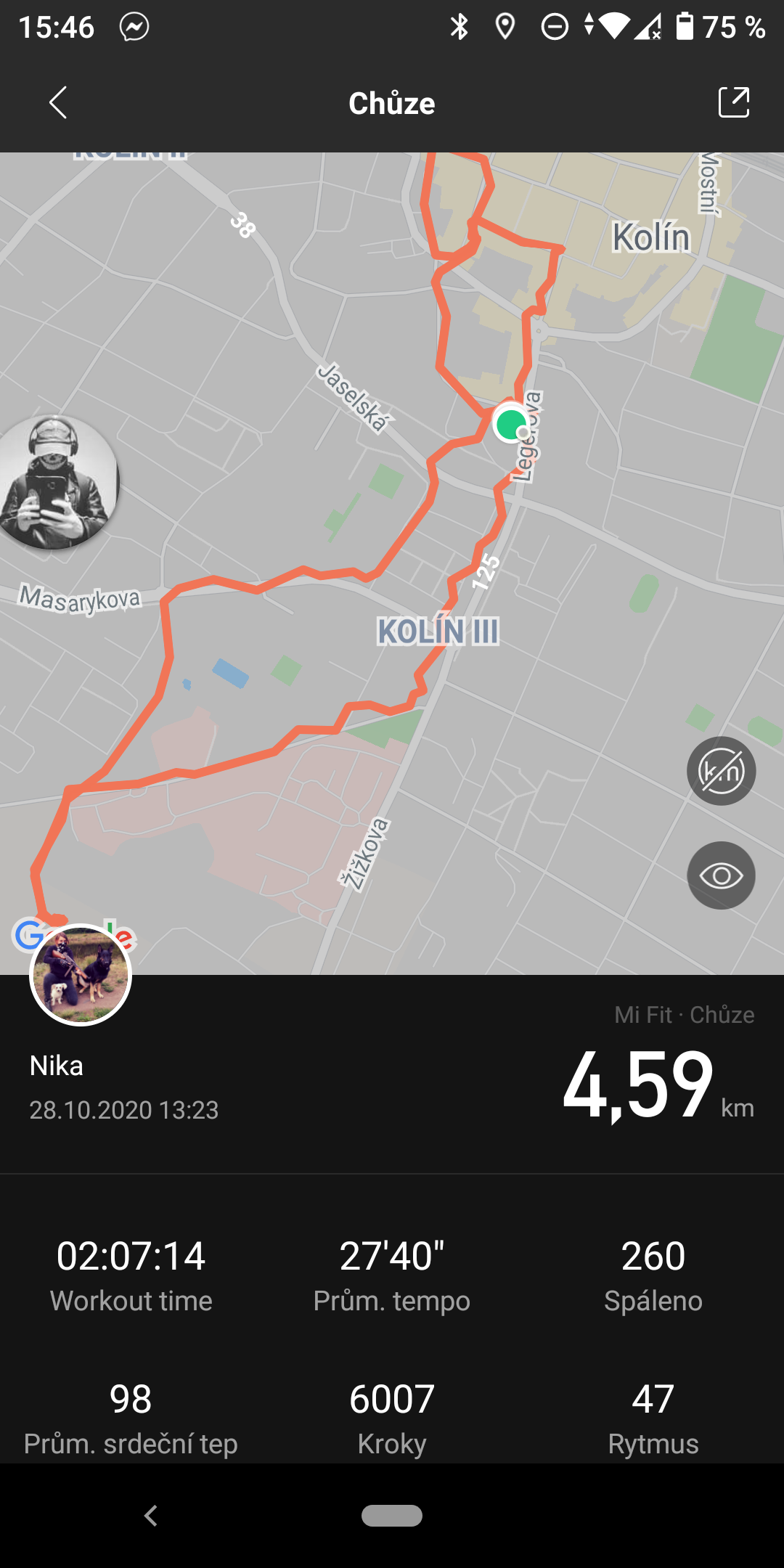This screenshot has height=1568, width=784.
Task: Tap the 6007 Kroky stat
Action: pos(392,1419)
